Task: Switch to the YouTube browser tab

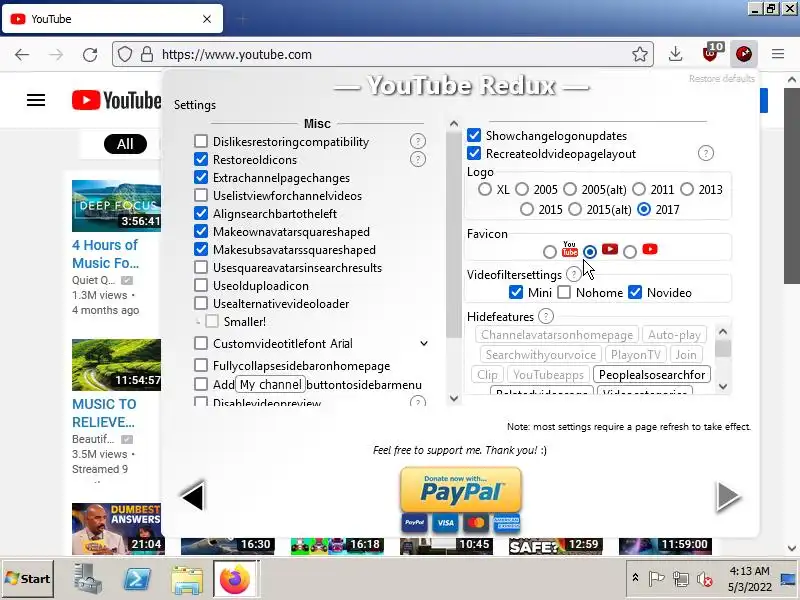Action: click(112, 19)
